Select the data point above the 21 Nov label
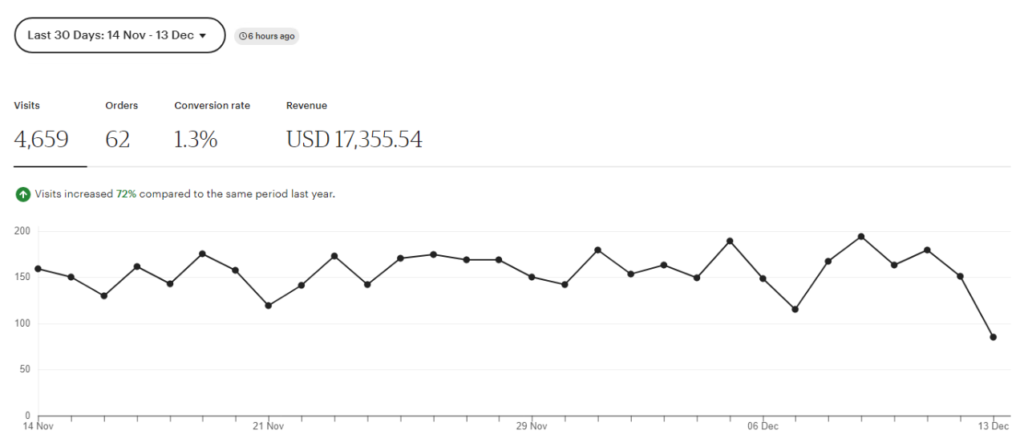 click(268, 305)
